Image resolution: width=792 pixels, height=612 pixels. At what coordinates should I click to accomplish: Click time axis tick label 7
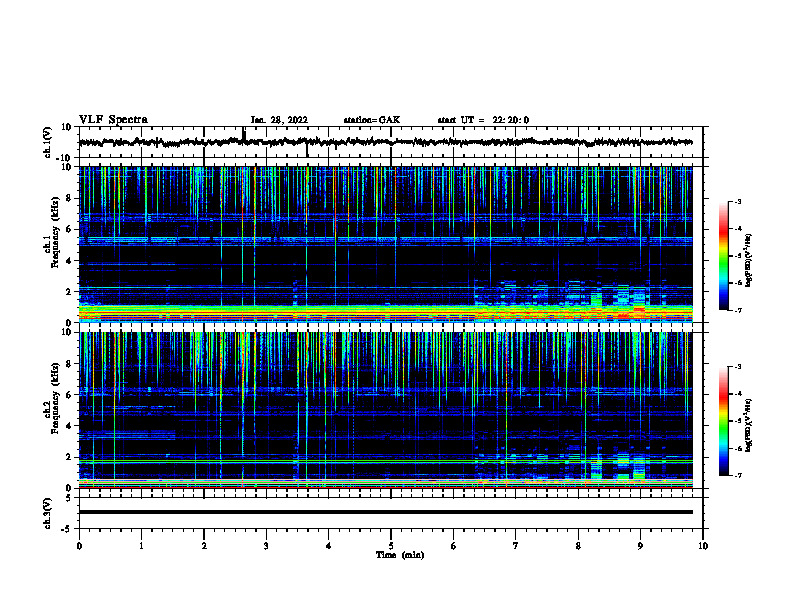(516, 546)
